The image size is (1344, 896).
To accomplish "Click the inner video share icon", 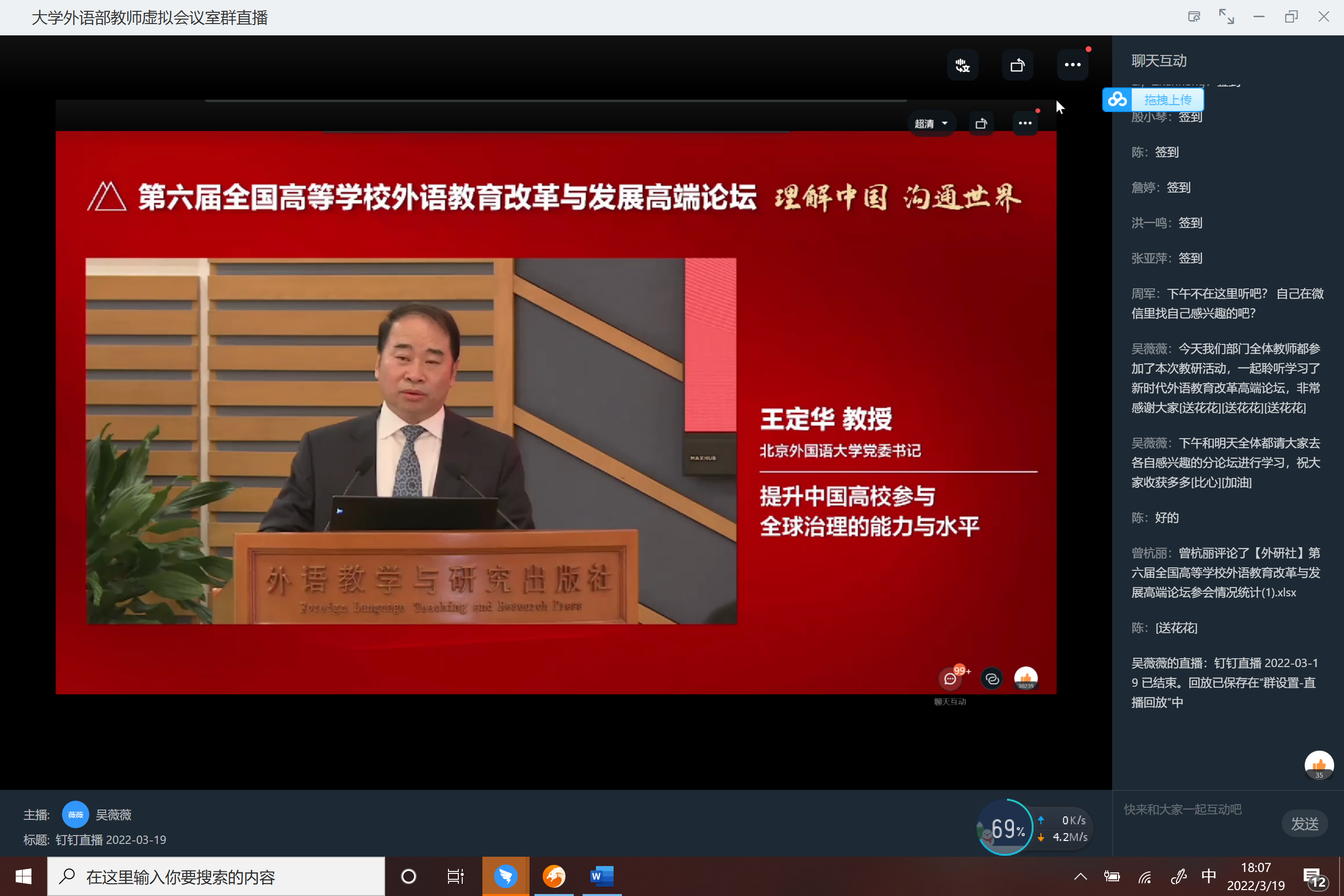I will pos(981,123).
